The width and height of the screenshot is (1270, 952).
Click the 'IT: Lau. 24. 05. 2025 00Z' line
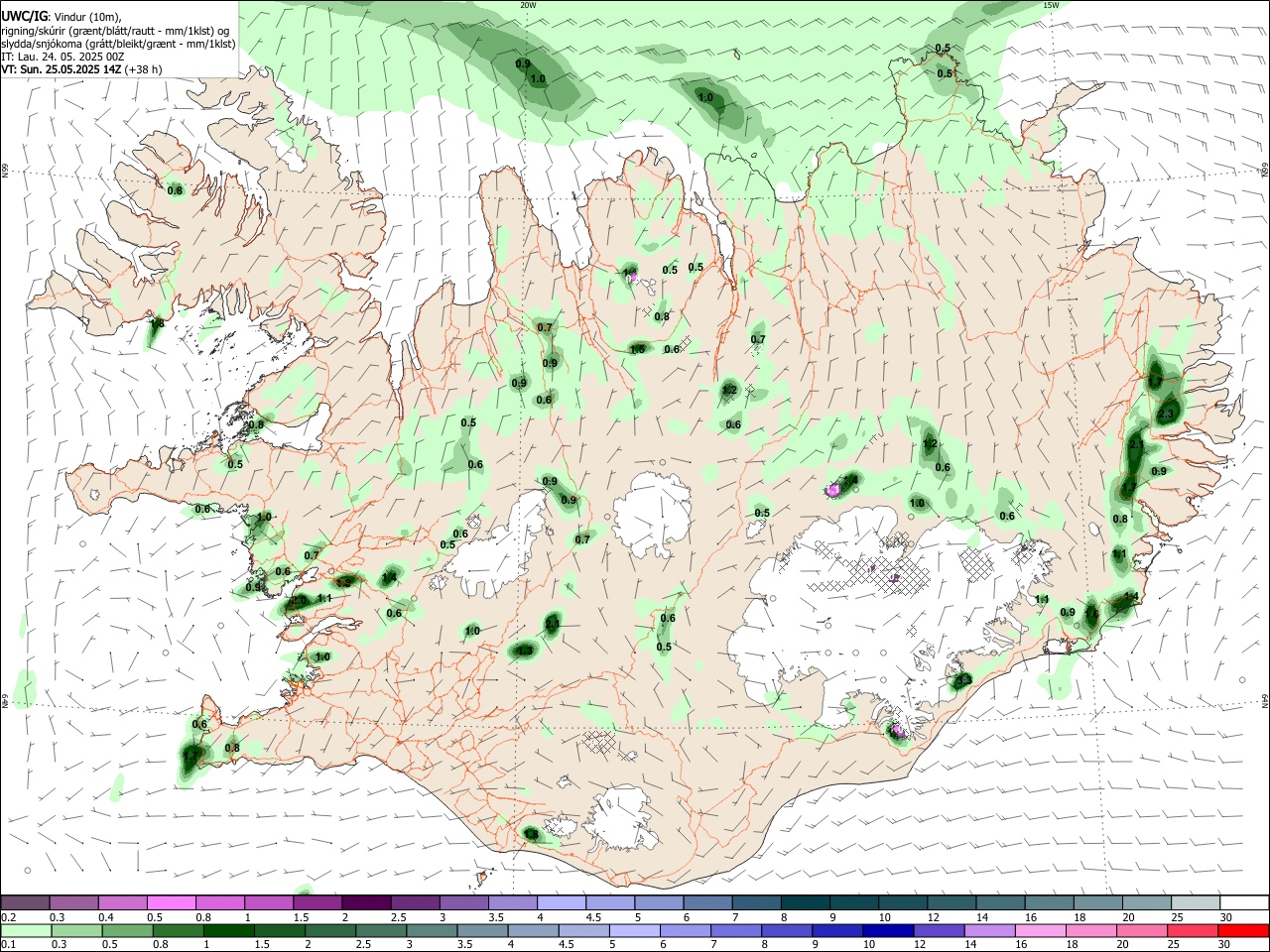point(63,57)
